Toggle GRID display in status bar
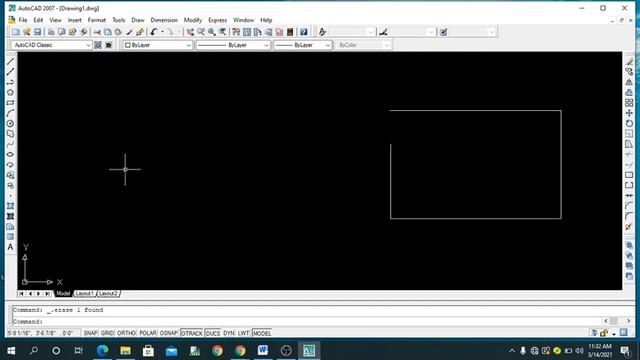 pyautogui.click(x=107, y=333)
